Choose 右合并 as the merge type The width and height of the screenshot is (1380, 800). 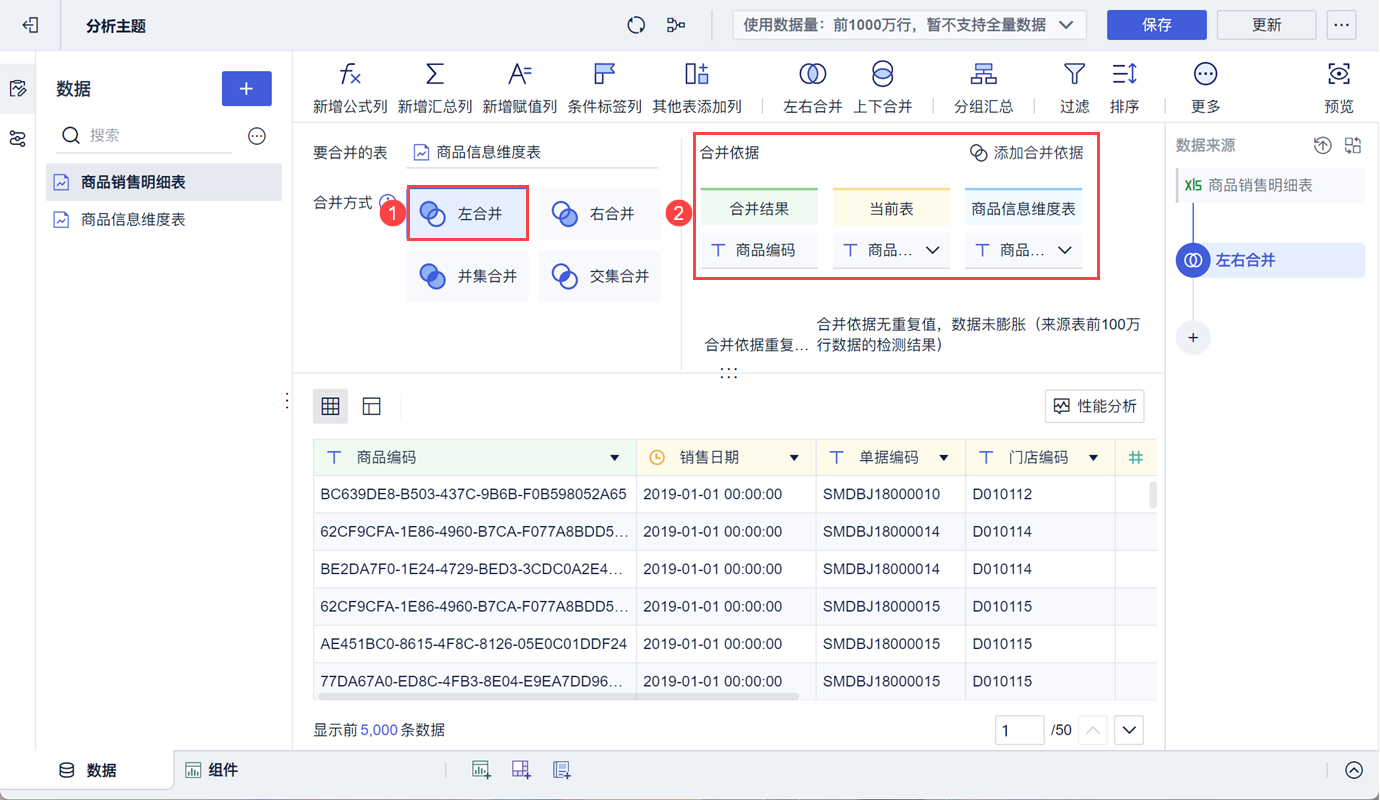(600, 214)
